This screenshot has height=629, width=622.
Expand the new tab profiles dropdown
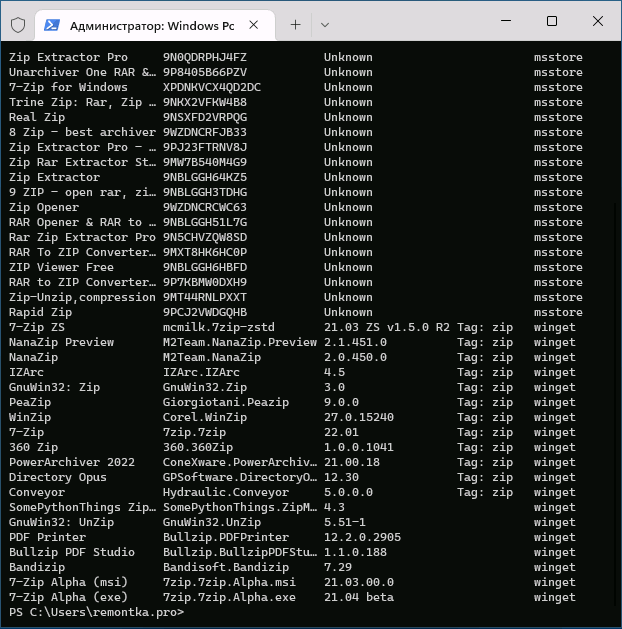click(327, 23)
